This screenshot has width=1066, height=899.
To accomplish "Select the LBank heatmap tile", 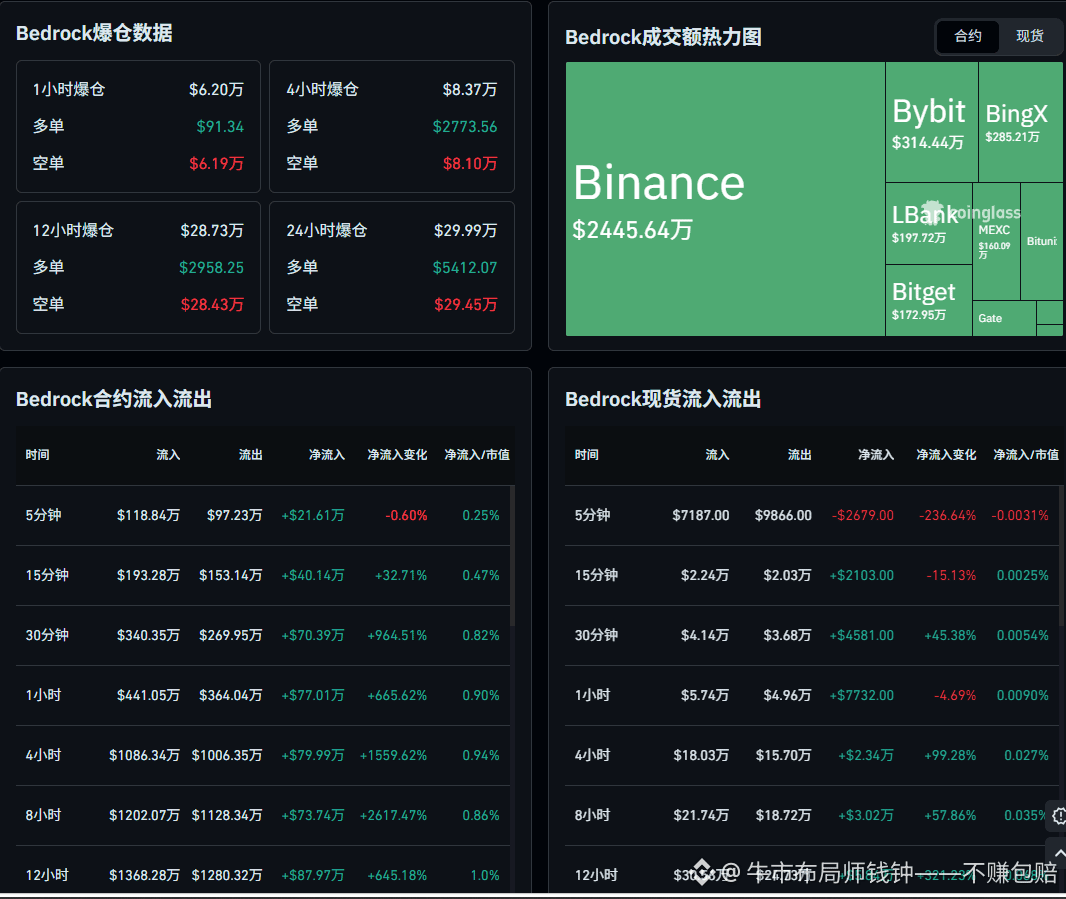I will (929, 224).
